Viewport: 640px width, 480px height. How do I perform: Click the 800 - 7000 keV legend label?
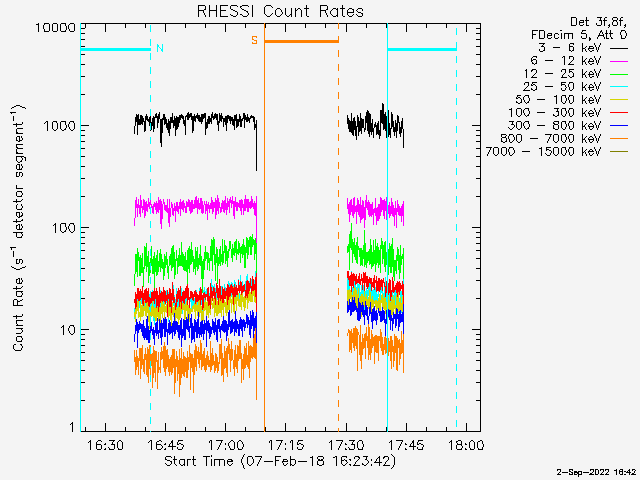pos(551,139)
